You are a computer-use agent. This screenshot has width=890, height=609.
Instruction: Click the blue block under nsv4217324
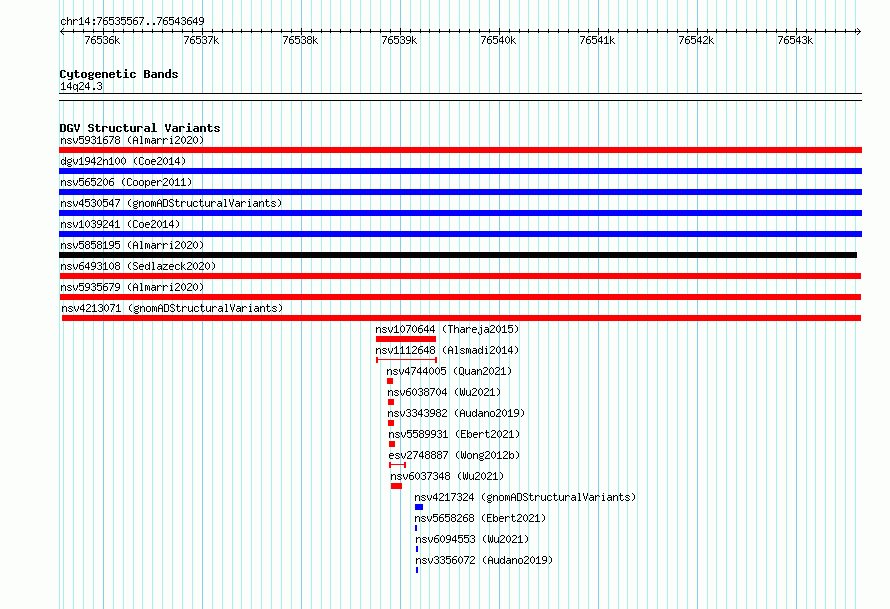point(419,507)
